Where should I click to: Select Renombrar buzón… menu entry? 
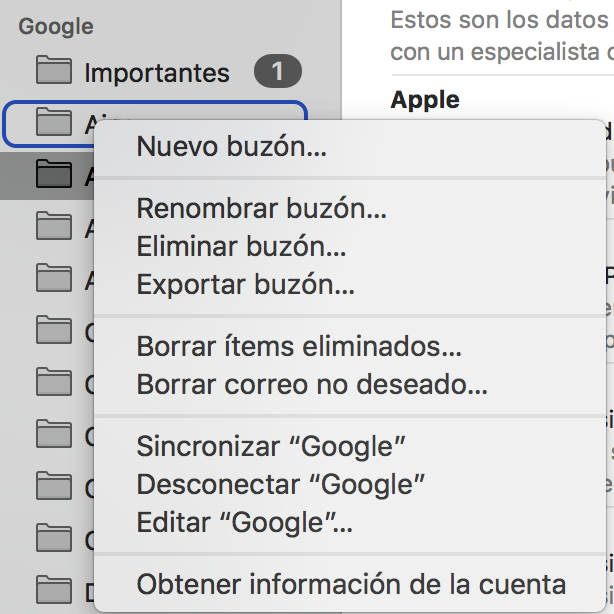click(261, 209)
